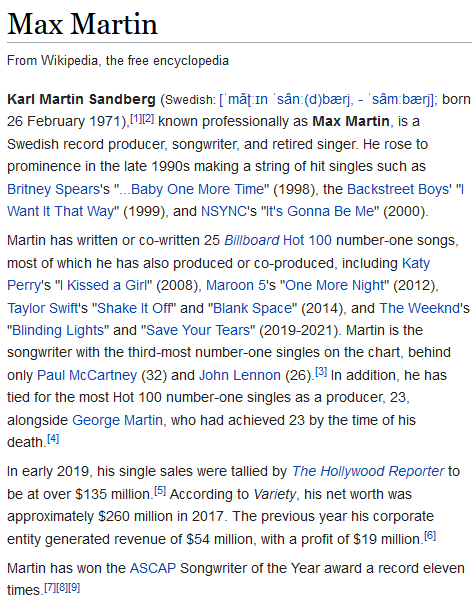Open "Save Your Tears" link
Image resolution: width=472 pixels, height=603 pixels.
tap(198, 330)
